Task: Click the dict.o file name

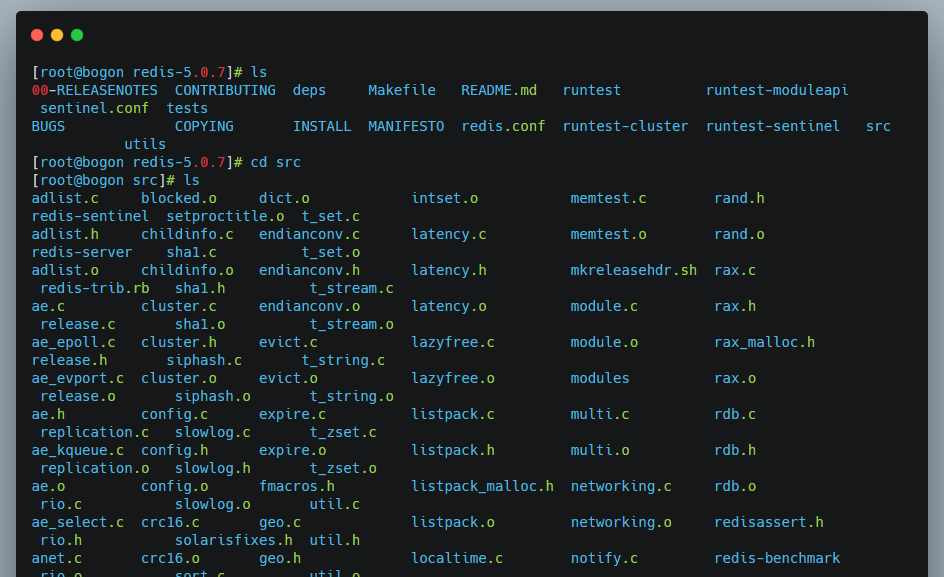Action: (284, 198)
